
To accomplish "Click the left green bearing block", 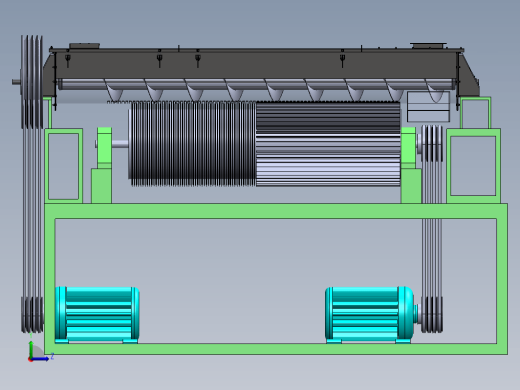I will coord(104,148).
